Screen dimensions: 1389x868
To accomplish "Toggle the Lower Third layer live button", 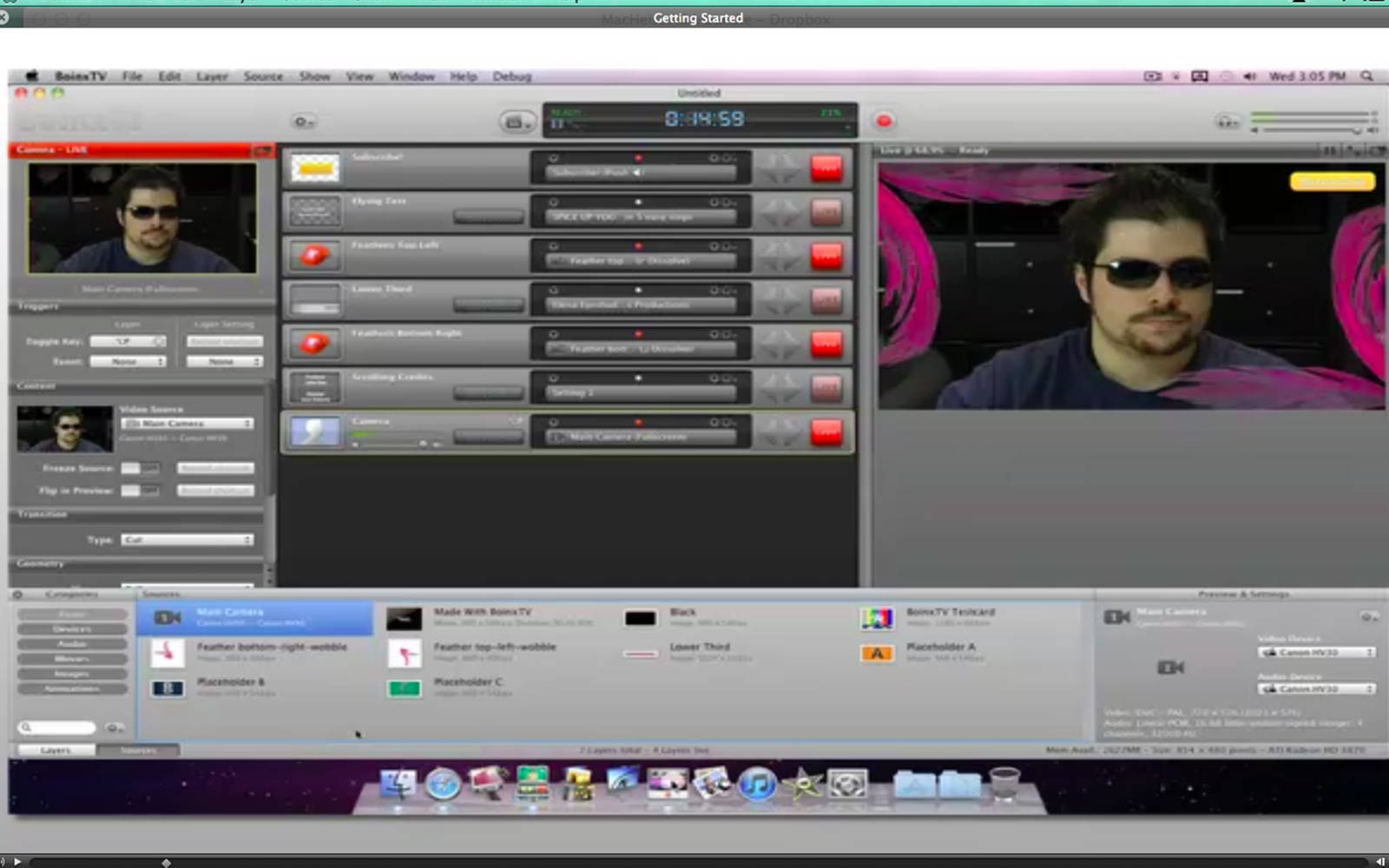I will click(826, 300).
